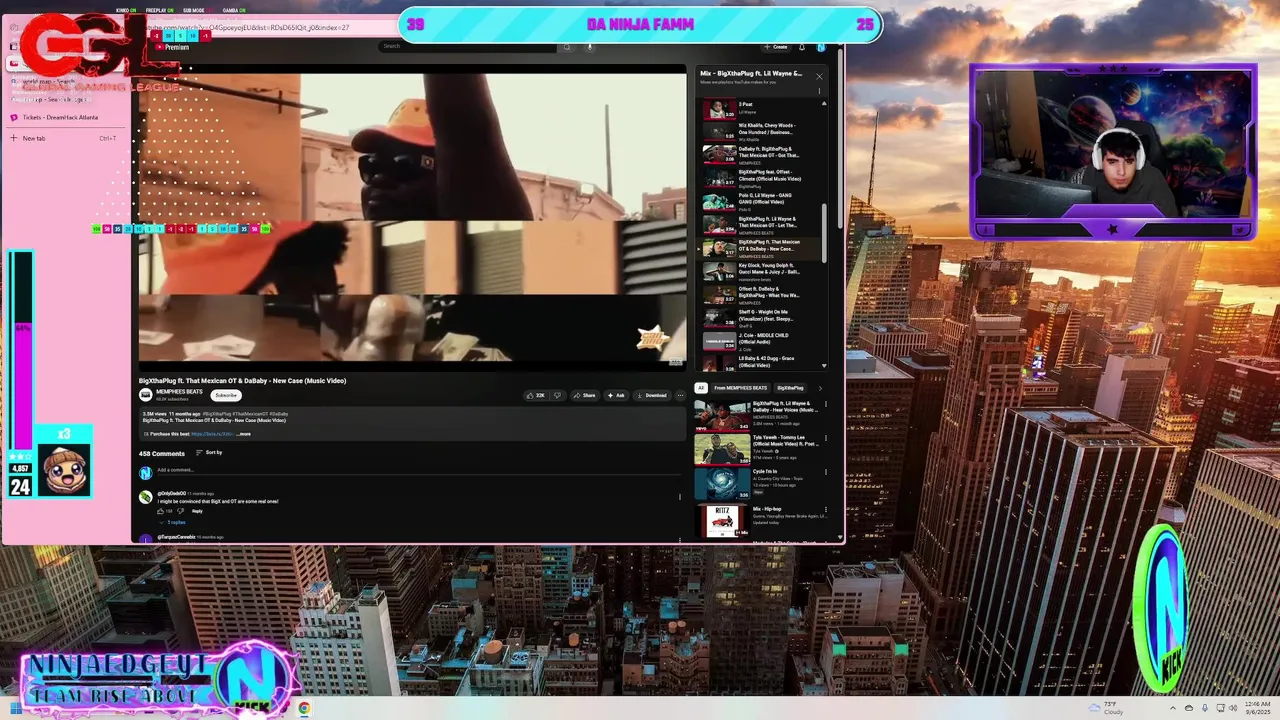Click the #BigXthaPlug hashtag link

215,413
